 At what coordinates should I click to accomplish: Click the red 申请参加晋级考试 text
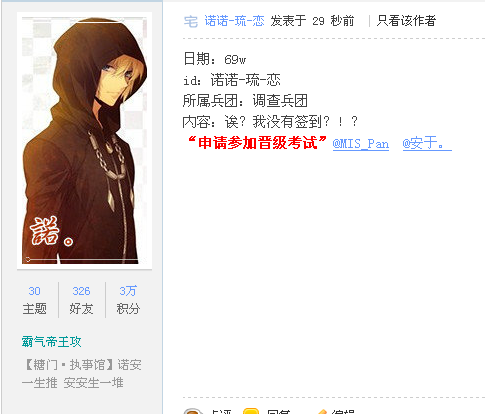click(x=257, y=143)
